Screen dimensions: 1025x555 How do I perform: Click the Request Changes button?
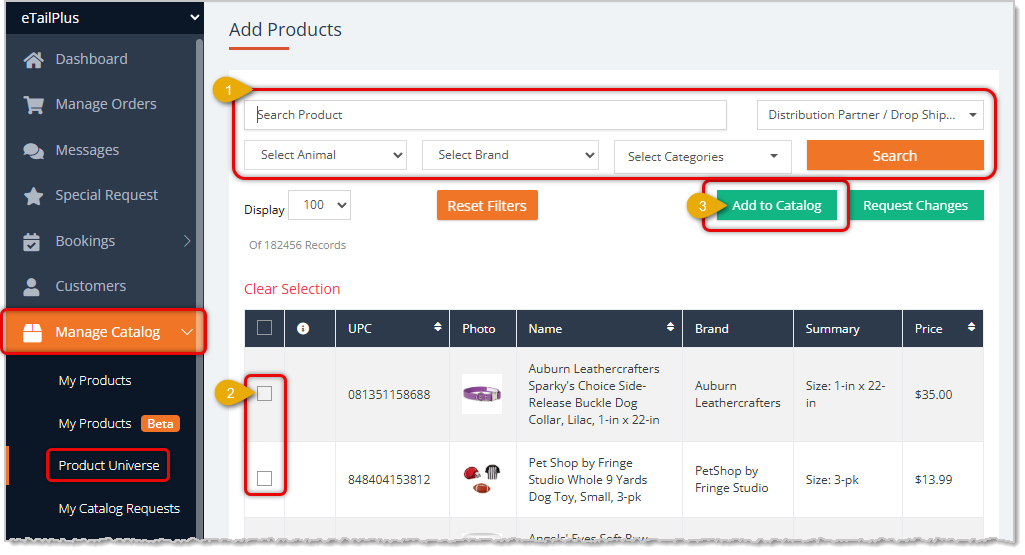[915, 205]
